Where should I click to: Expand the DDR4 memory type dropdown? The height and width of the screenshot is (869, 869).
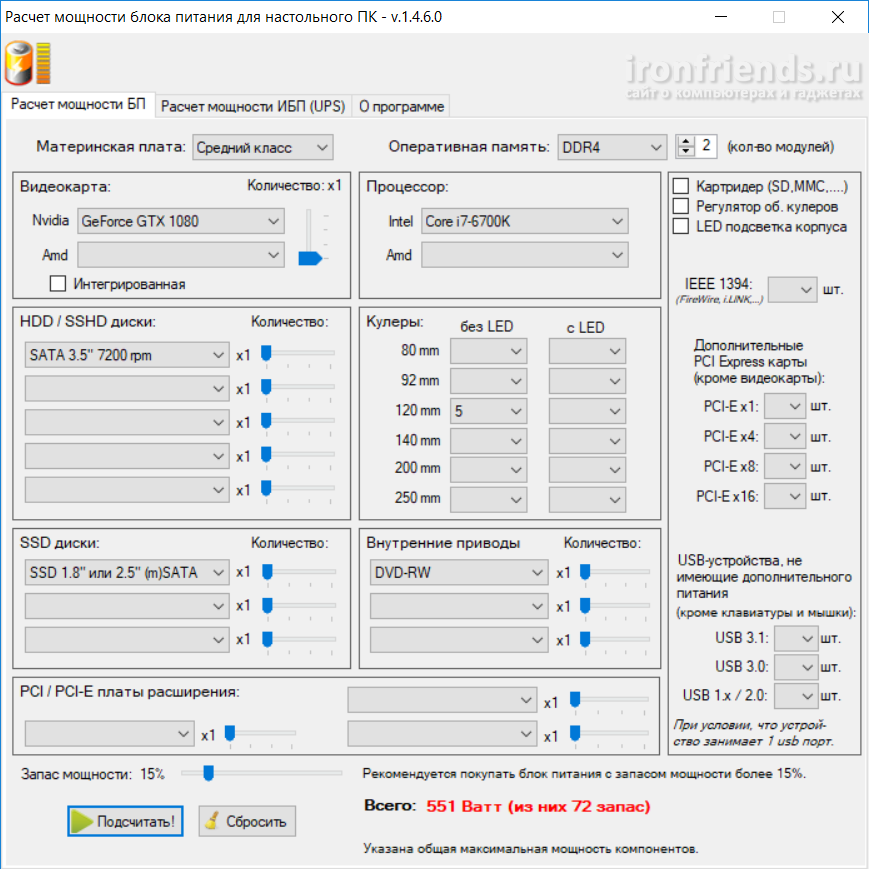coord(611,147)
